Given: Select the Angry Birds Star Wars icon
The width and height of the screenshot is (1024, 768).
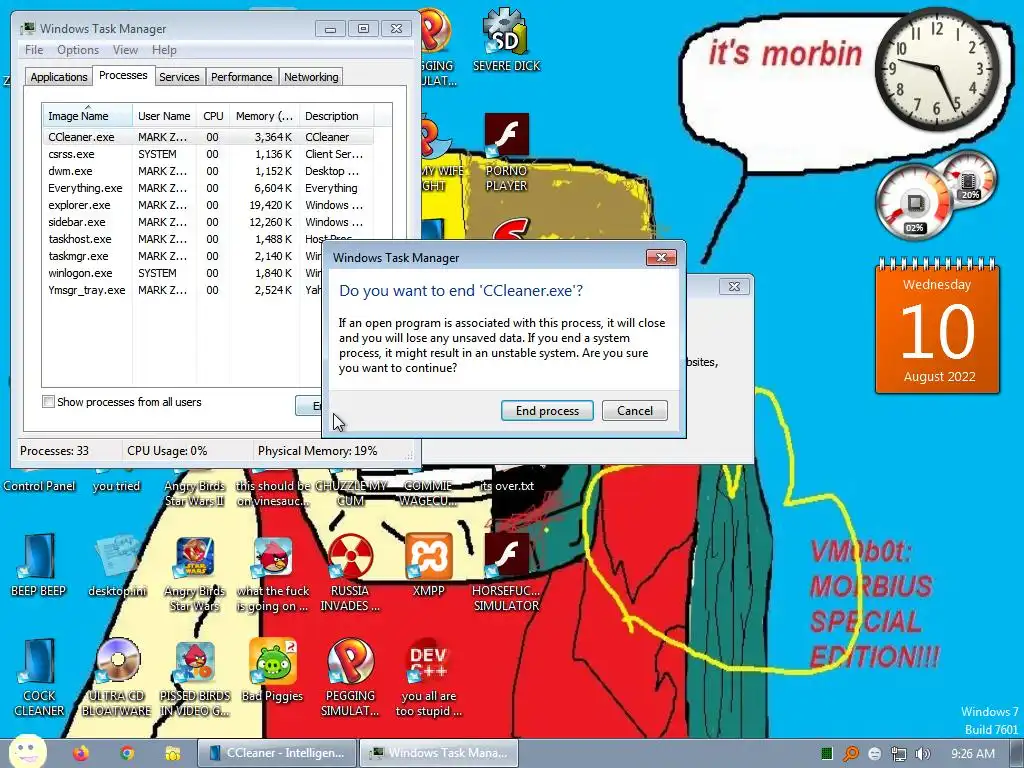Looking at the screenshot, I should [195, 573].
